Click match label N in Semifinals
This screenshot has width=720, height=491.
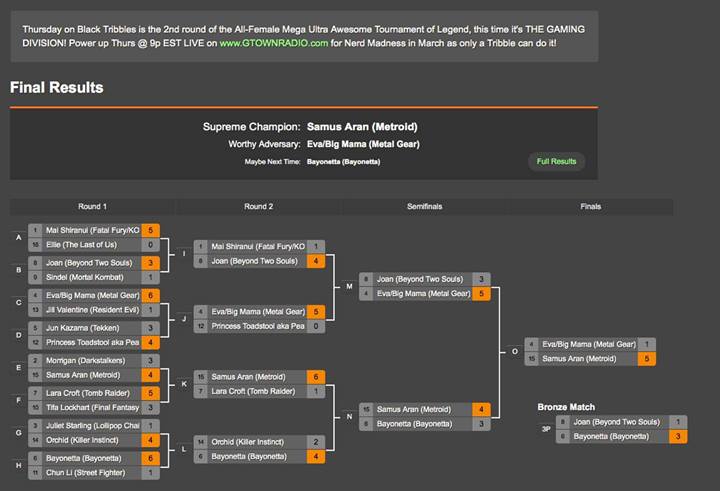(x=349, y=417)
